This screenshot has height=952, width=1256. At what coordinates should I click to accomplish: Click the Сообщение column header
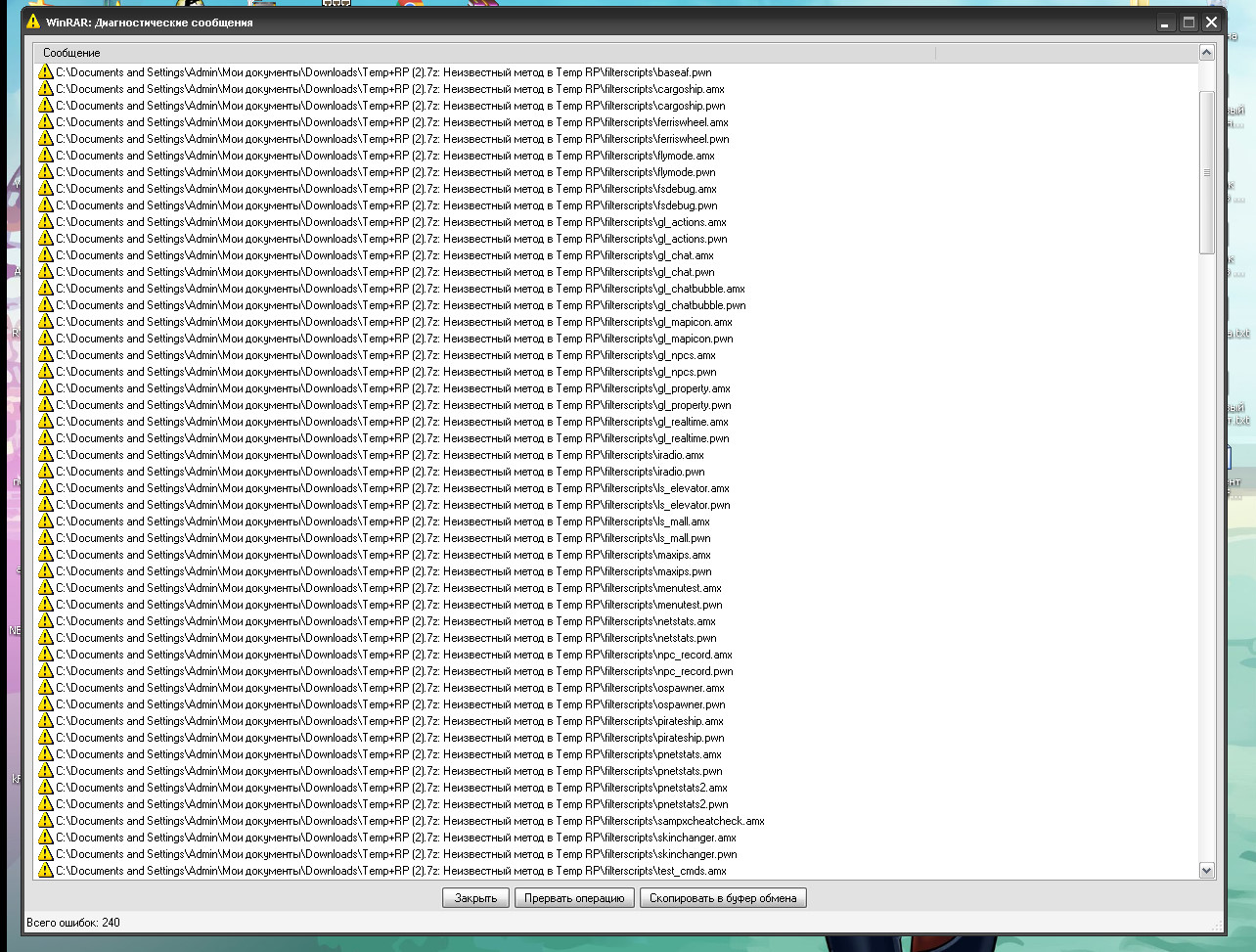pyautogui.click(x=485, y=53)
